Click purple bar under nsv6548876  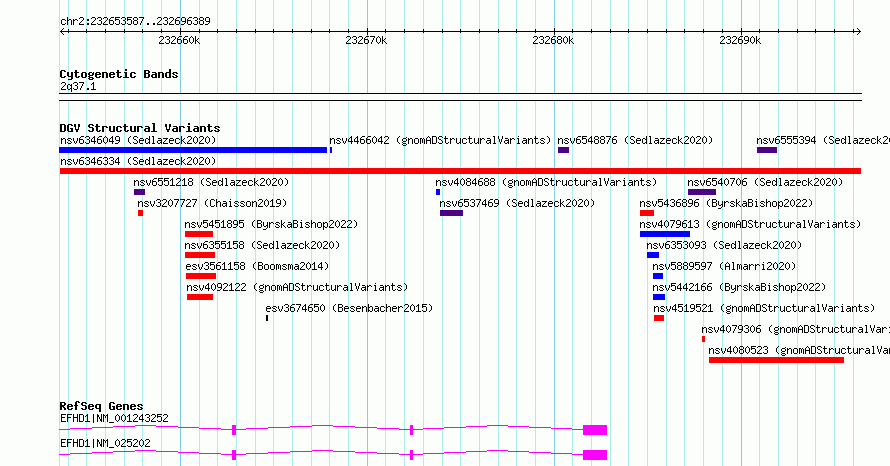coord(563,150)
